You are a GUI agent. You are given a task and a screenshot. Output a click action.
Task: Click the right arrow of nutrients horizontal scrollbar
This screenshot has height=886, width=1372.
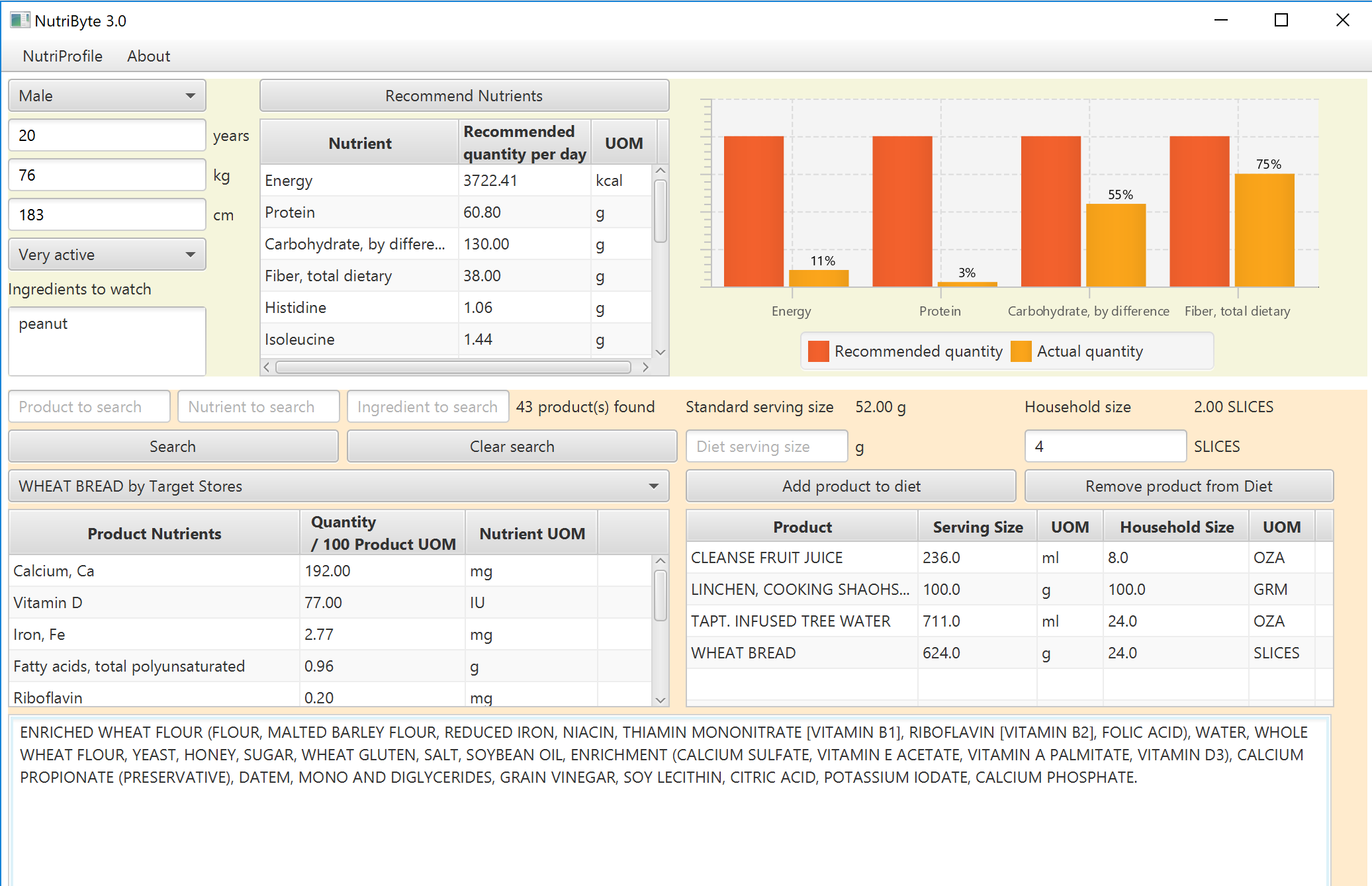click(645, 367)
